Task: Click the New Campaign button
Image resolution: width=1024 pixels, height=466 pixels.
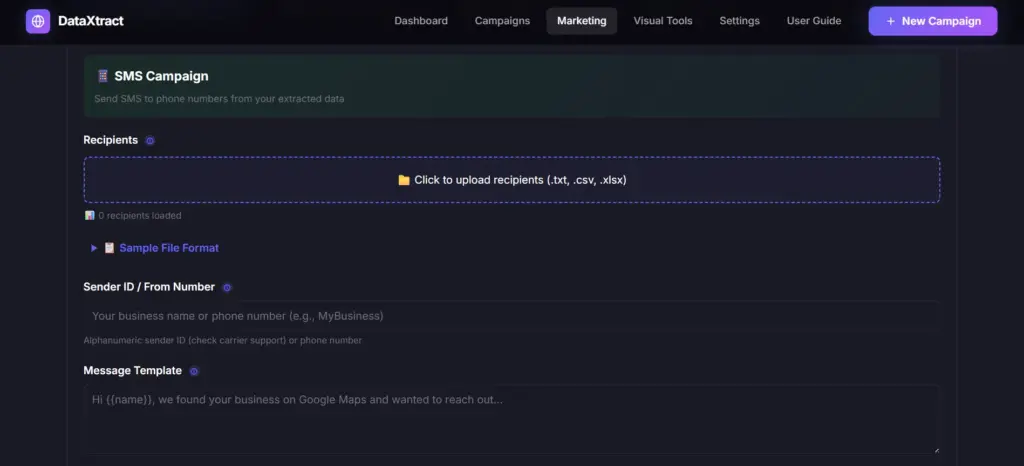Action: click(x=933, y=21)
